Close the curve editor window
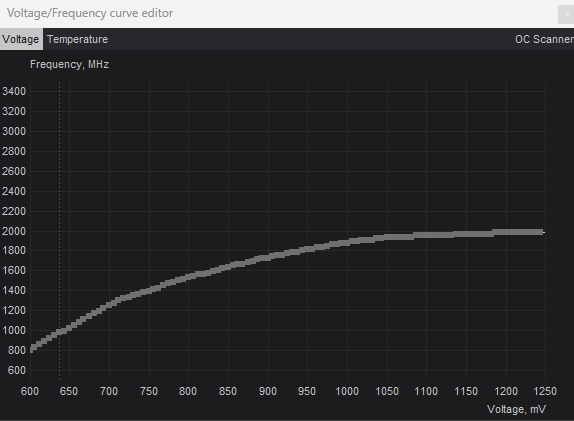 566,15
